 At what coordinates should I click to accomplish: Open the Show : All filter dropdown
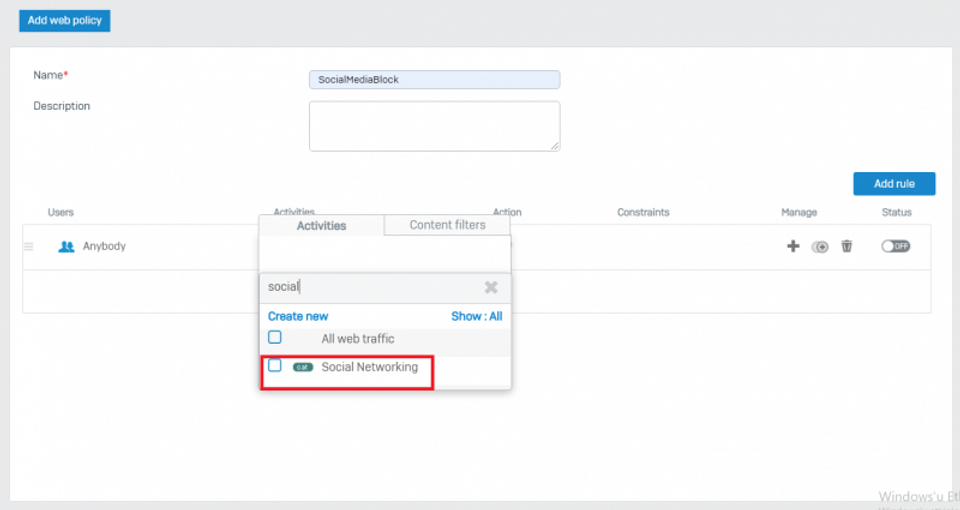476,316
